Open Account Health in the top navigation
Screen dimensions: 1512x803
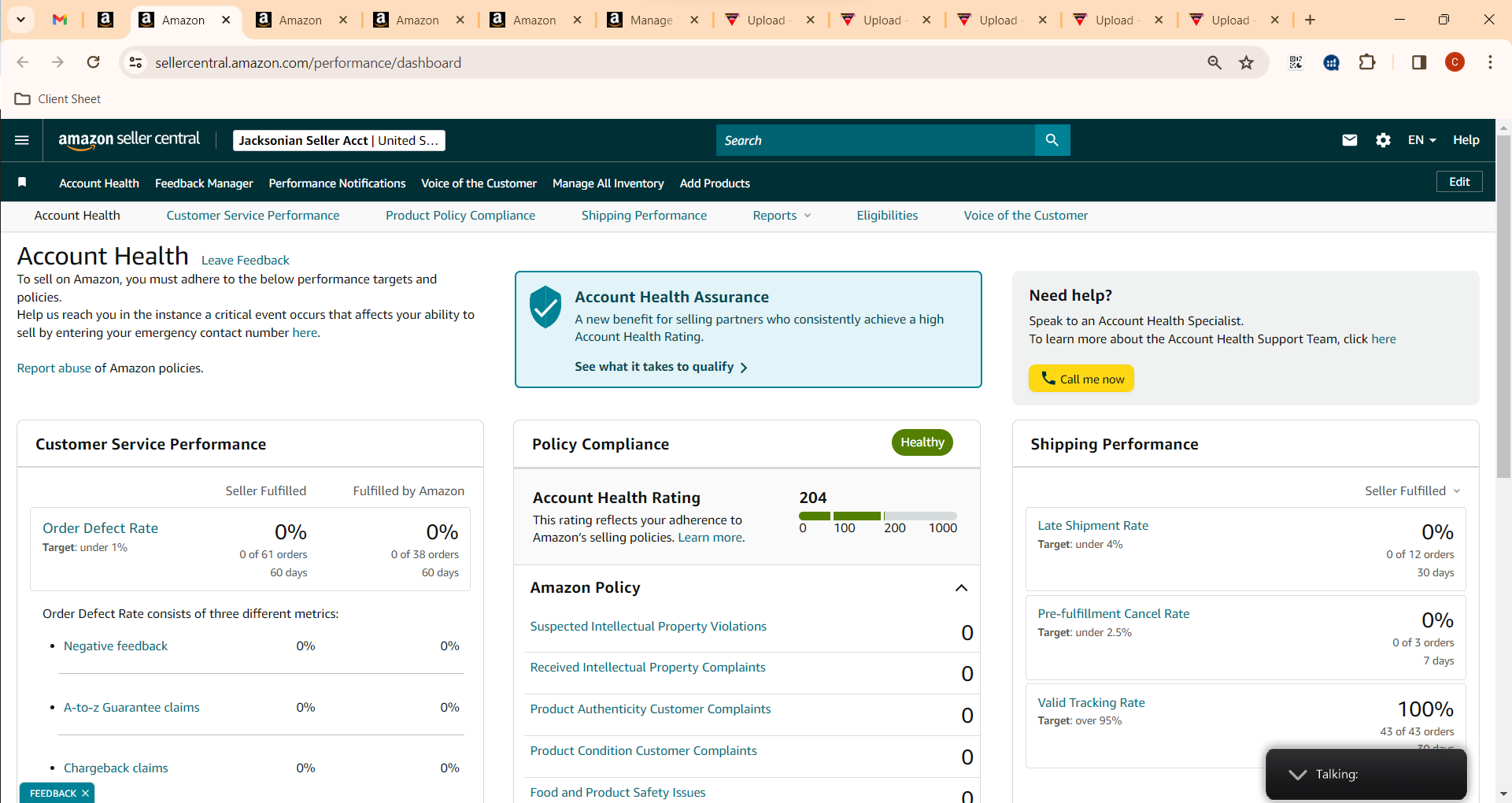[x=99, y=183]
